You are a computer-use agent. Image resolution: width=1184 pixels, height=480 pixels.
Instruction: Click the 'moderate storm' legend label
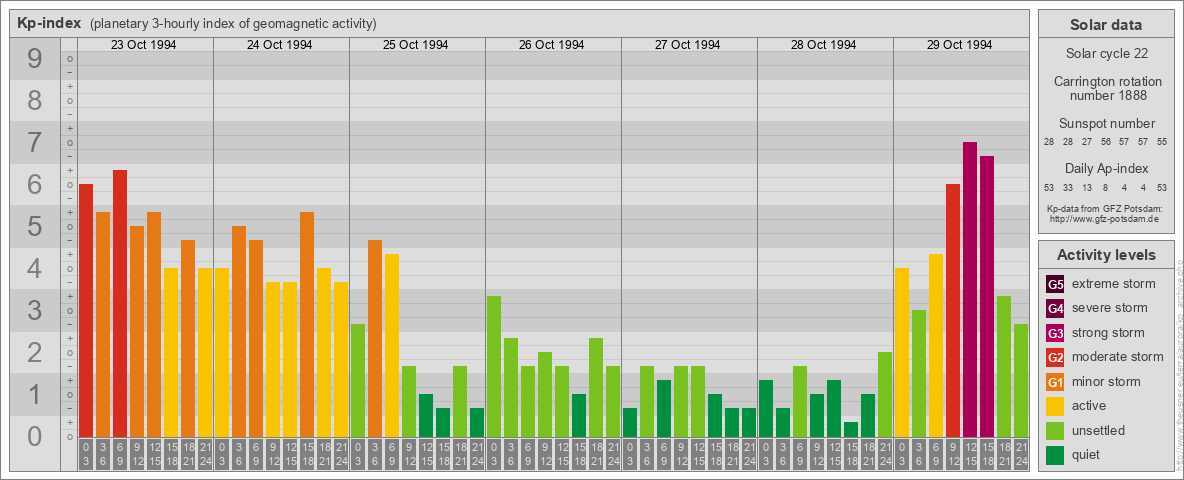(x=1118, y=356)
